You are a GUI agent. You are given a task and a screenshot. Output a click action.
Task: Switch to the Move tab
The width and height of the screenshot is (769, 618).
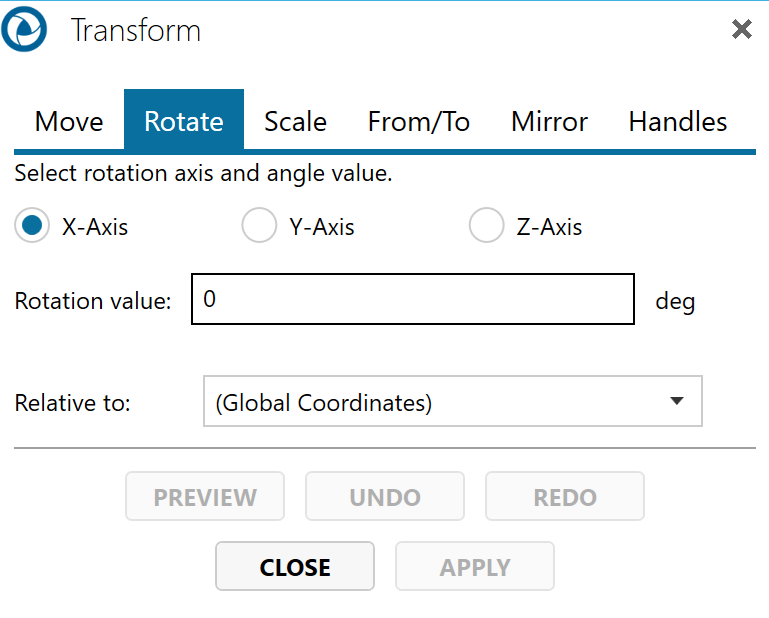coord(69,122)
